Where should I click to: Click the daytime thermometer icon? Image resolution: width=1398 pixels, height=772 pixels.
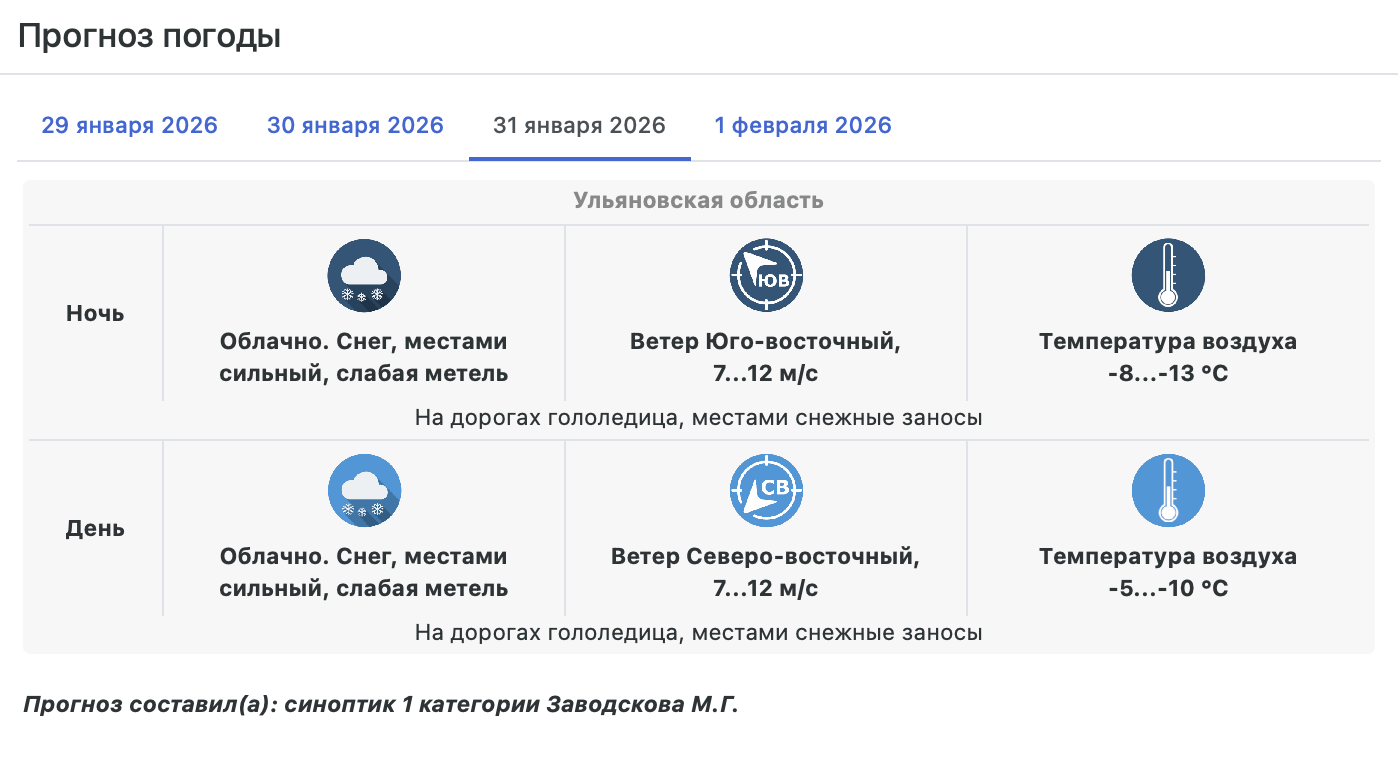(1167, 490)
